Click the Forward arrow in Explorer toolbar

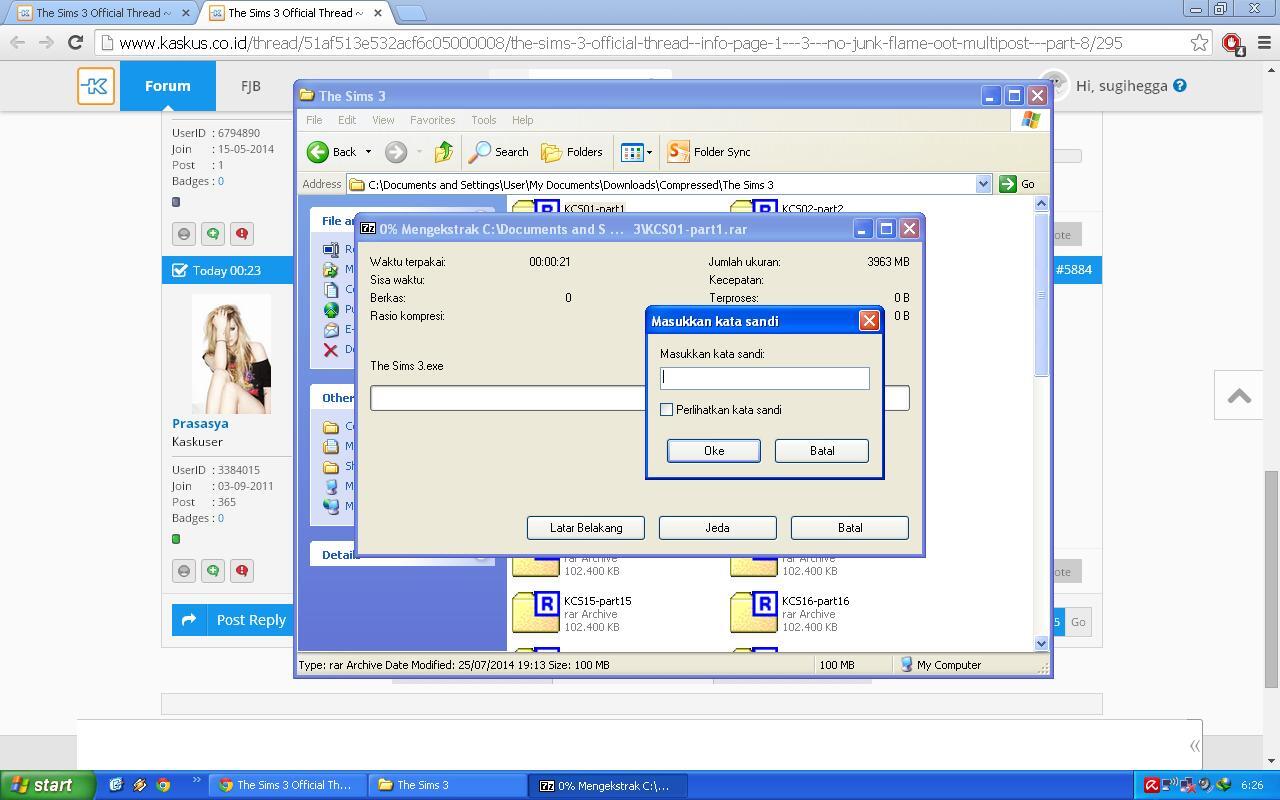[x=396, y=152]
